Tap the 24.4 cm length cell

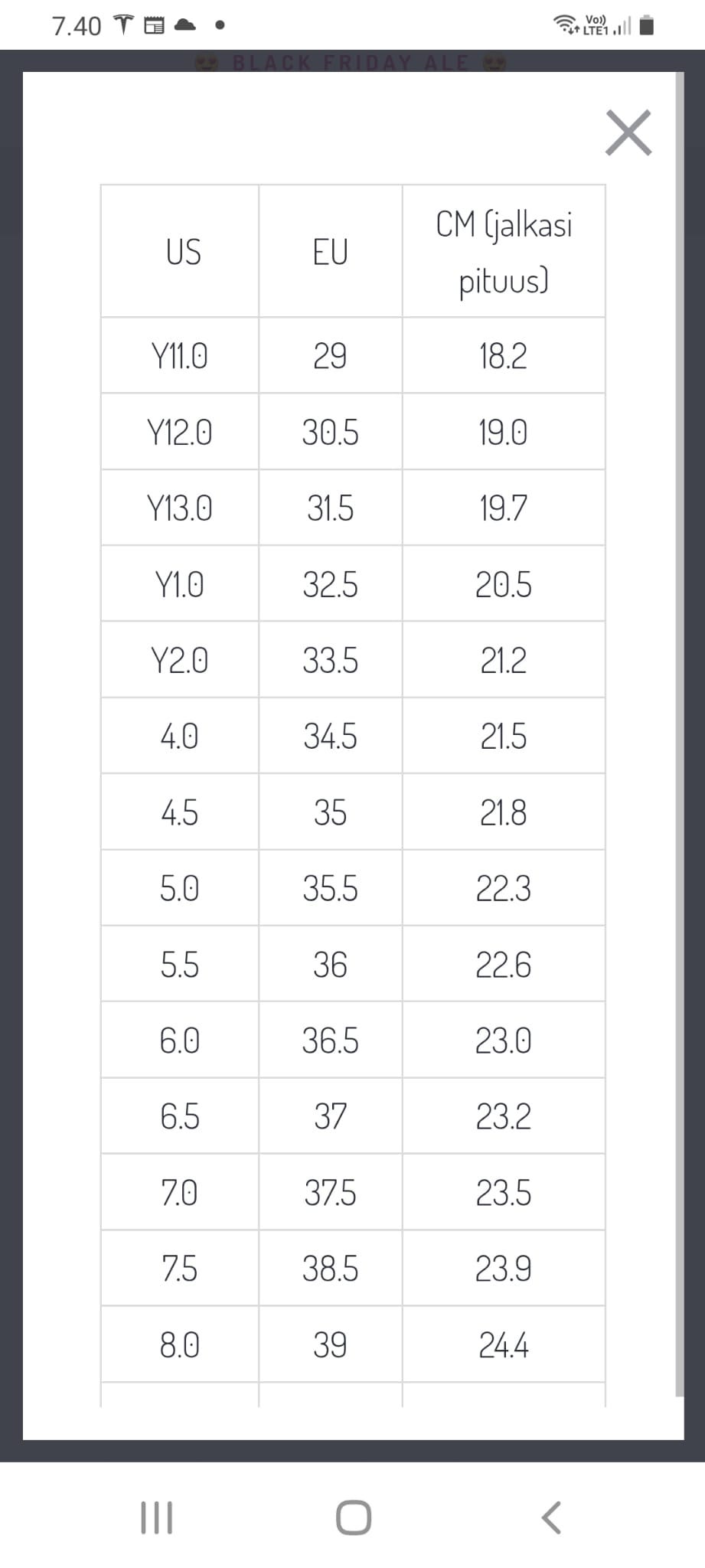[504, 1345]
